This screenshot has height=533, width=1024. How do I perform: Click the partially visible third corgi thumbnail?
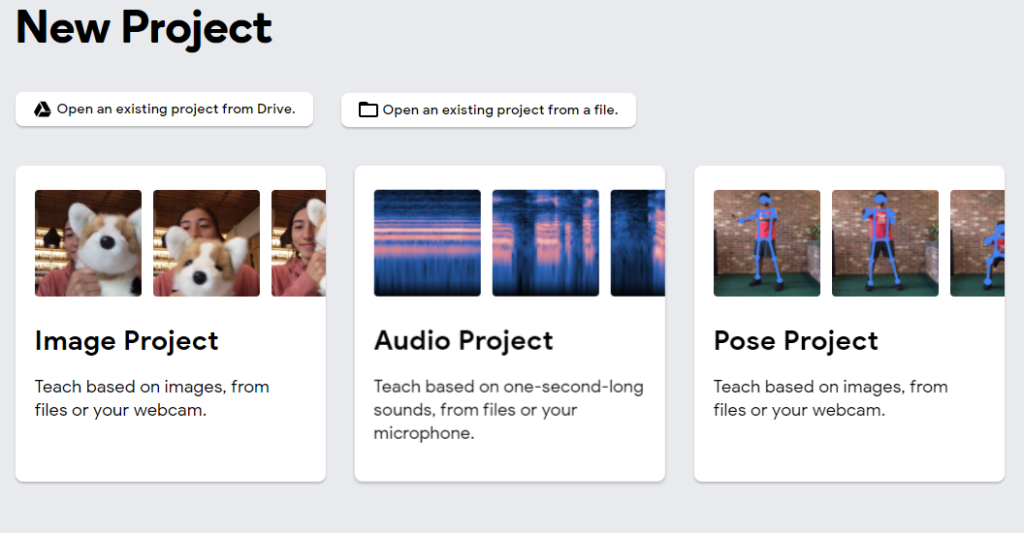(298, 243)
